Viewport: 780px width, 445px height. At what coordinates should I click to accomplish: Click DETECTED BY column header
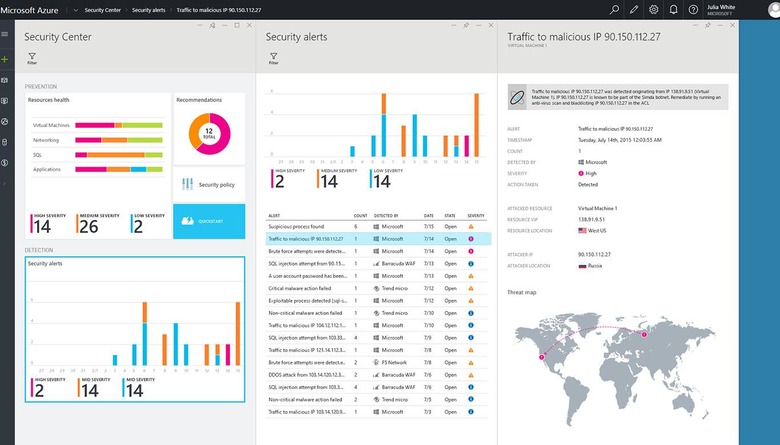pos(386,216)
